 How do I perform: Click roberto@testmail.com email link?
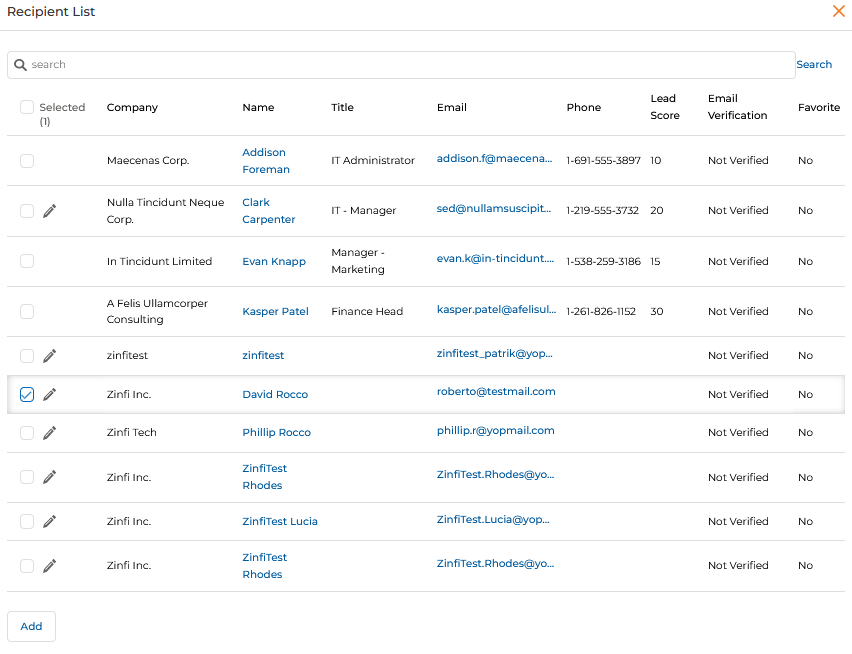click(x=496, y=392)
